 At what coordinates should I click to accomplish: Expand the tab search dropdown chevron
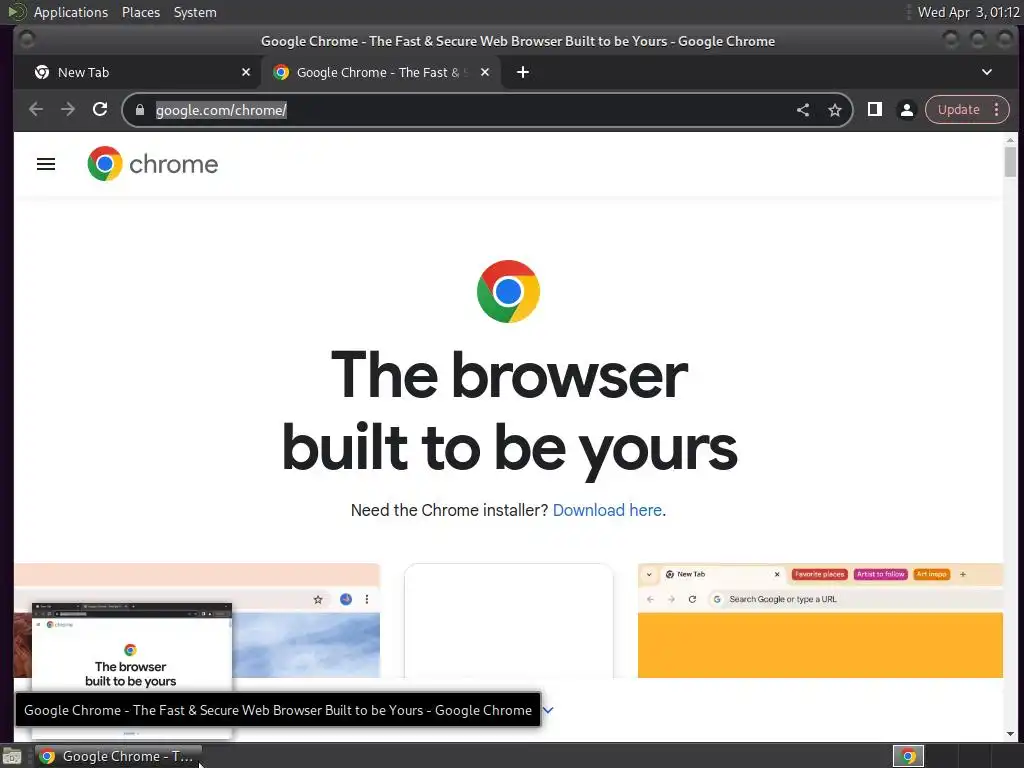point(987,72)
